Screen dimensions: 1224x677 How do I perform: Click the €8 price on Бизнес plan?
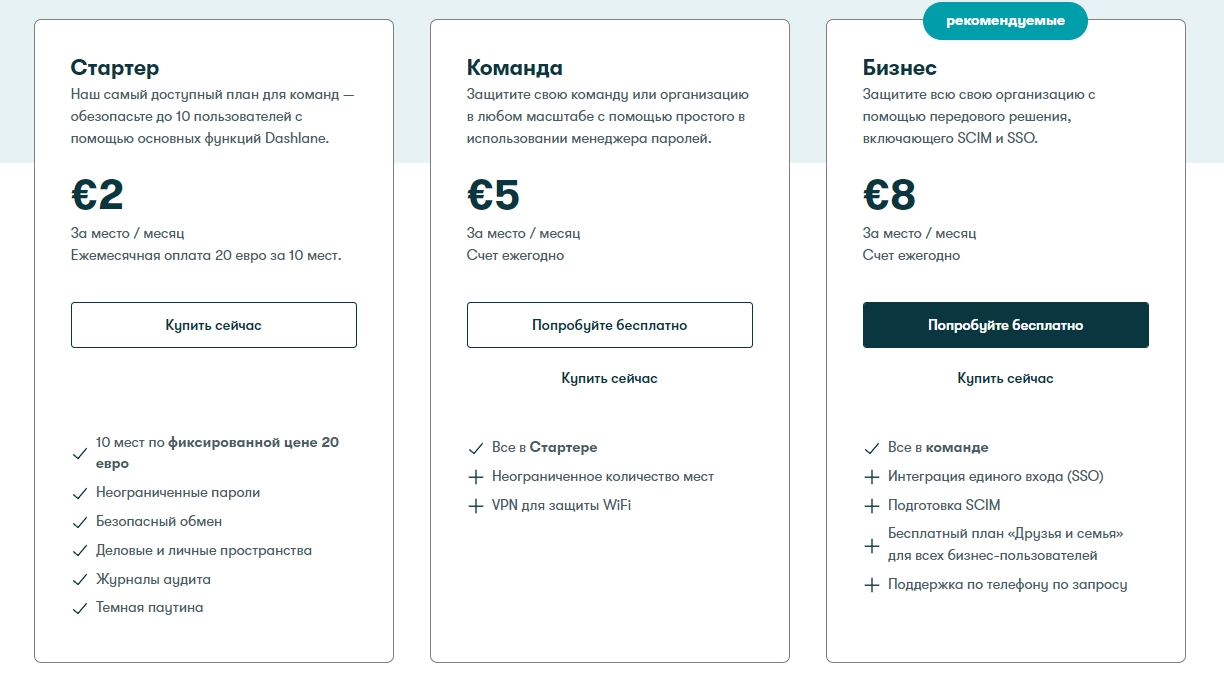tap(889, 195)
